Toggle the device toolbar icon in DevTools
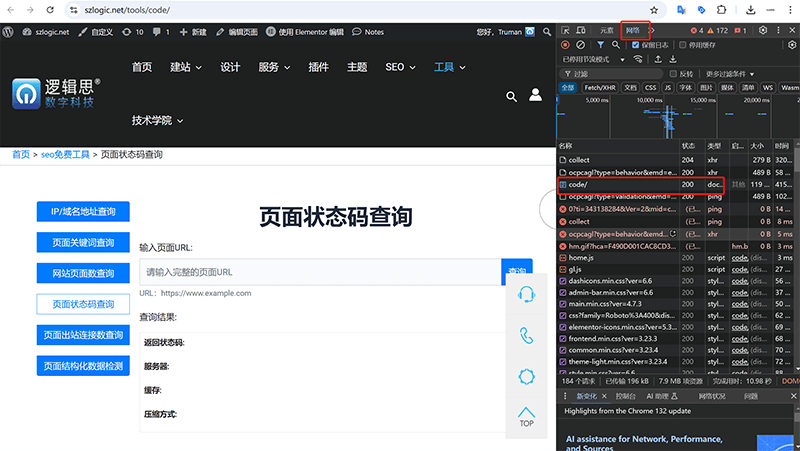 click(582, 31)
